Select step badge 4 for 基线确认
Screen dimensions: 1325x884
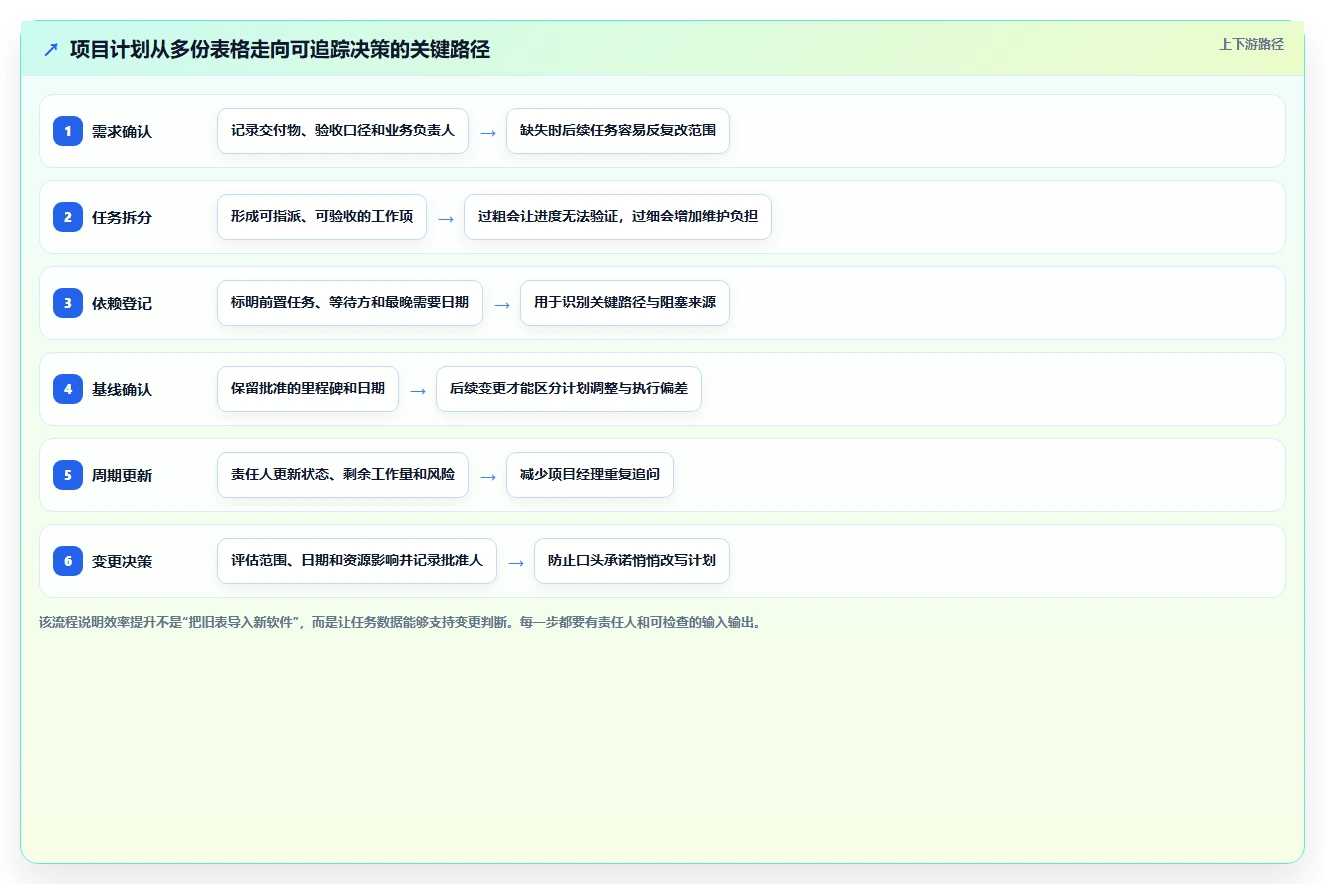click(68, 389)
